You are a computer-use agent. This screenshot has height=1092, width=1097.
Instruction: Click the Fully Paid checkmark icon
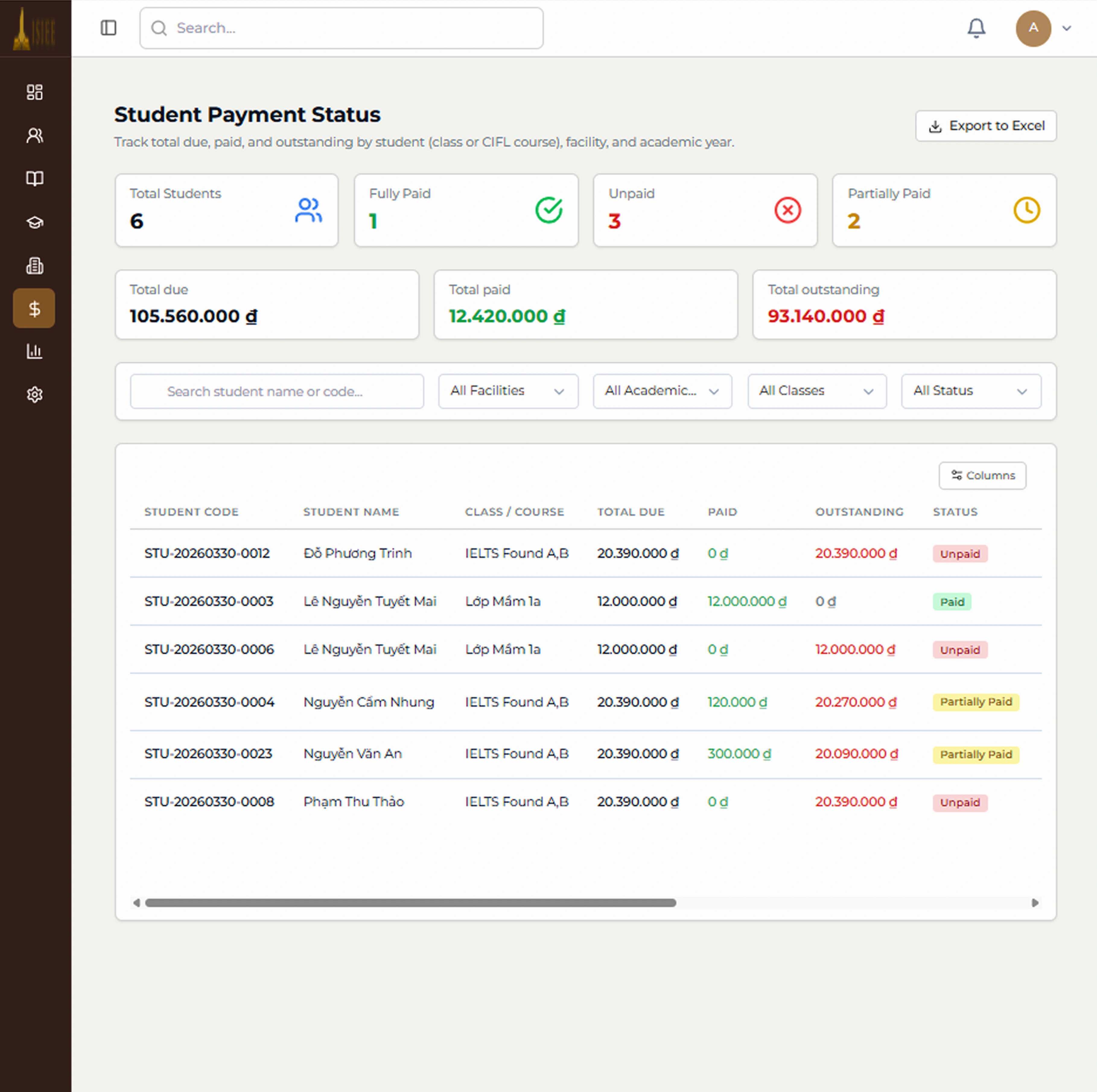548,210
